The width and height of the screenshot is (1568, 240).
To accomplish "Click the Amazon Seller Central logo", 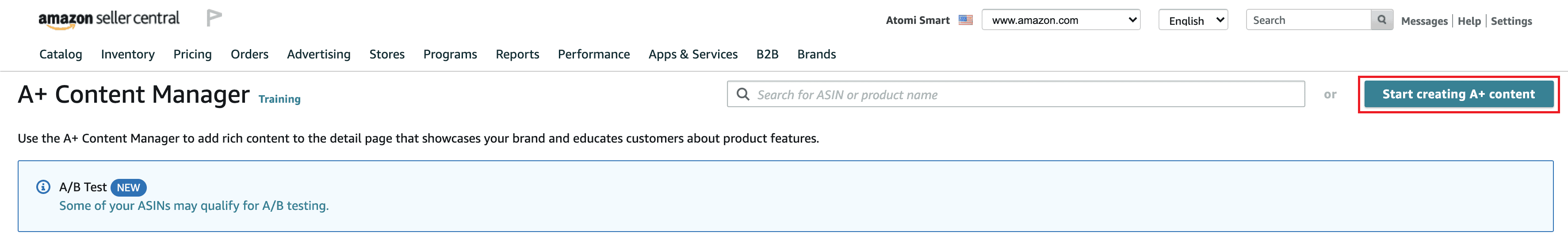I will pyautogui.click(x=109, y=19).
